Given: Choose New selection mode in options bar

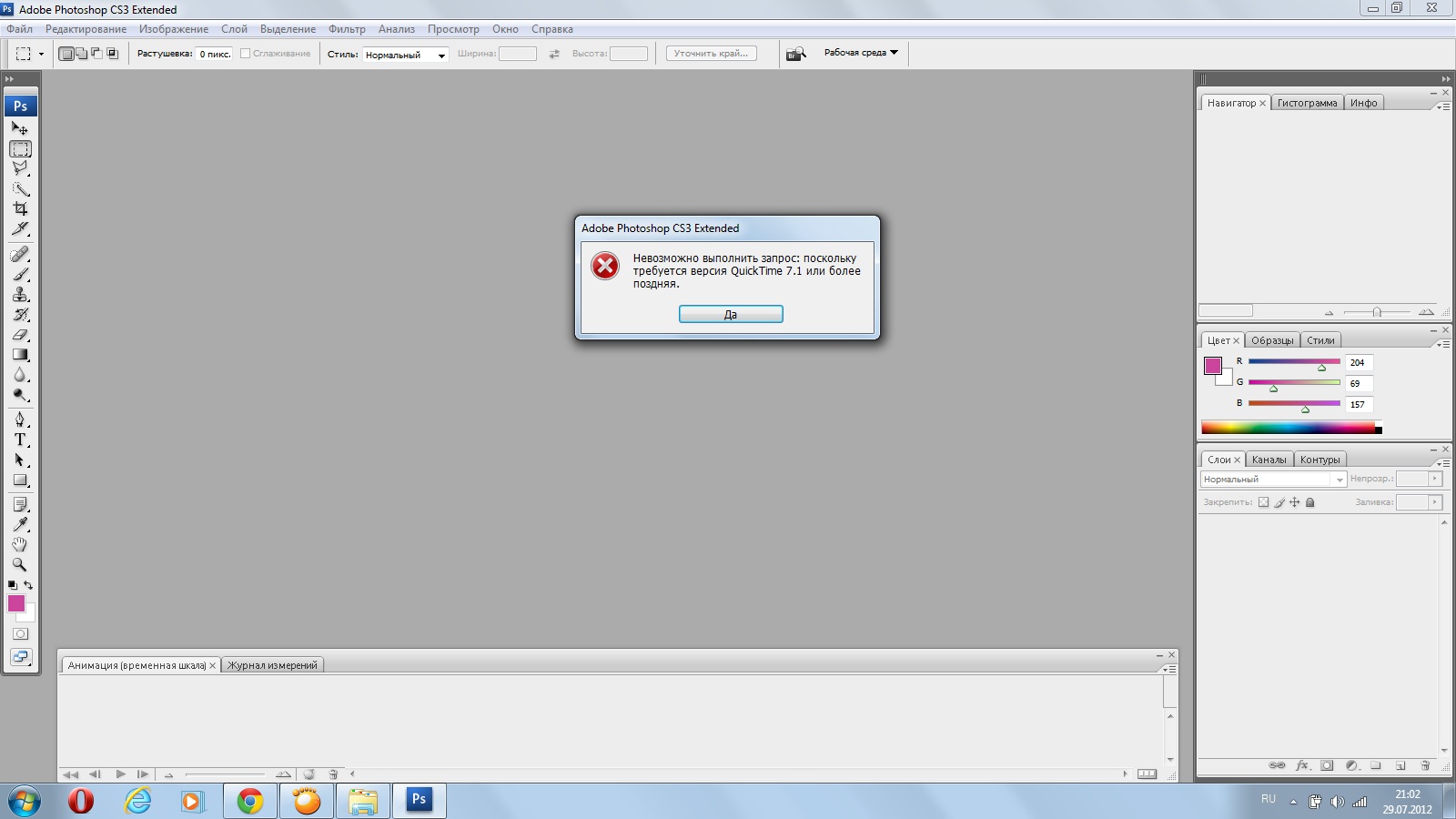Looking at the screenshot, I should (x=66, y=54).
